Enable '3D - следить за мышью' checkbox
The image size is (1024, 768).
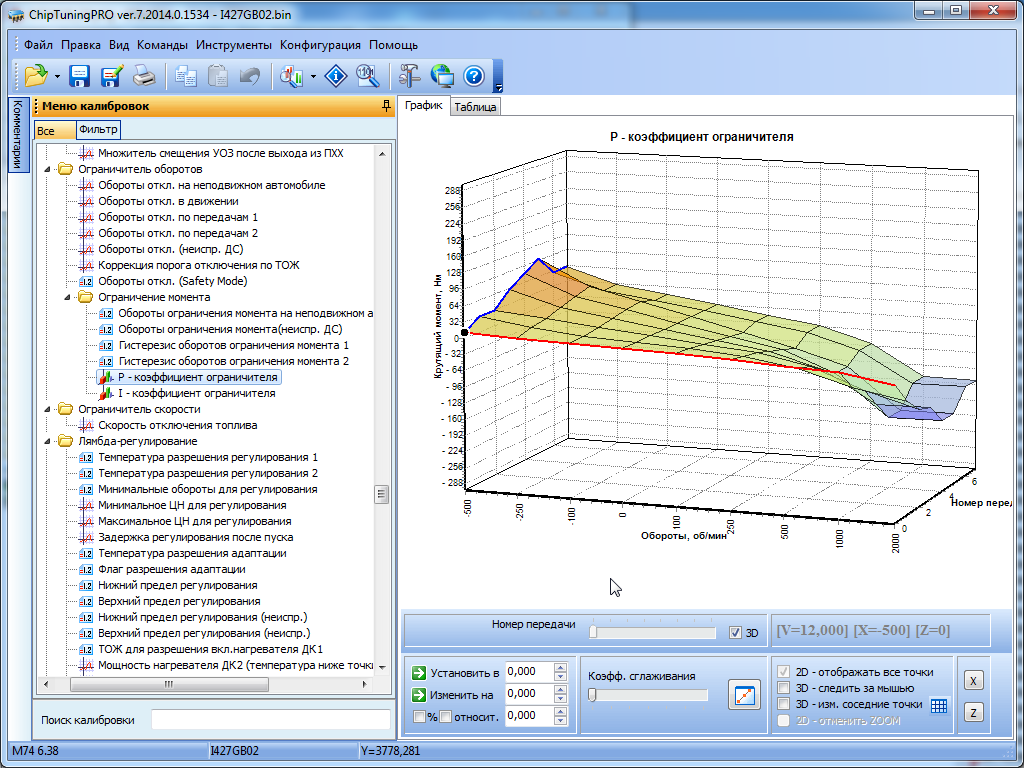[785, 688]
